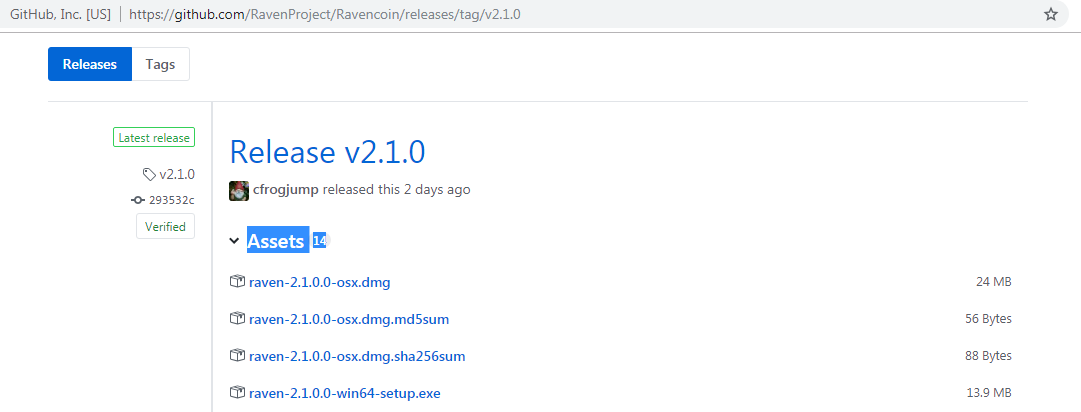Open the Release v2.1.0 title link
1081x412 pixels.
click(x=327, y=152)
